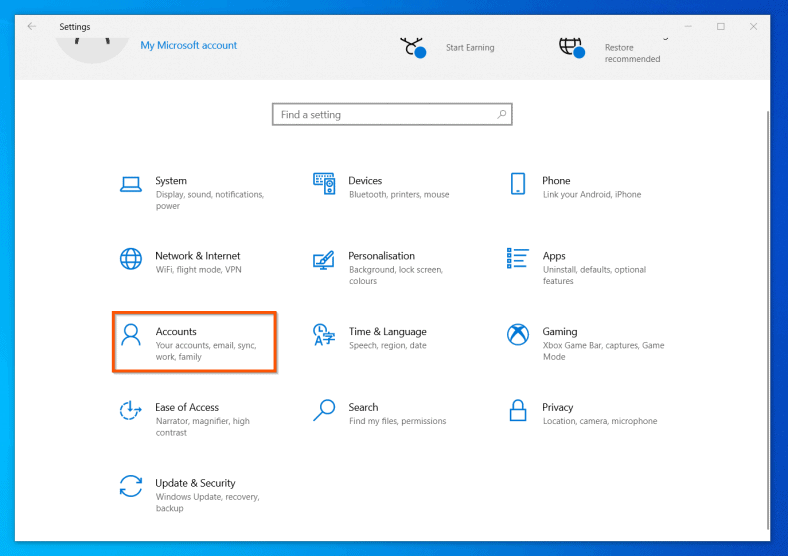Open the Phone icon
The height and width of the screenshot is (556, 788).
point(518,183)
